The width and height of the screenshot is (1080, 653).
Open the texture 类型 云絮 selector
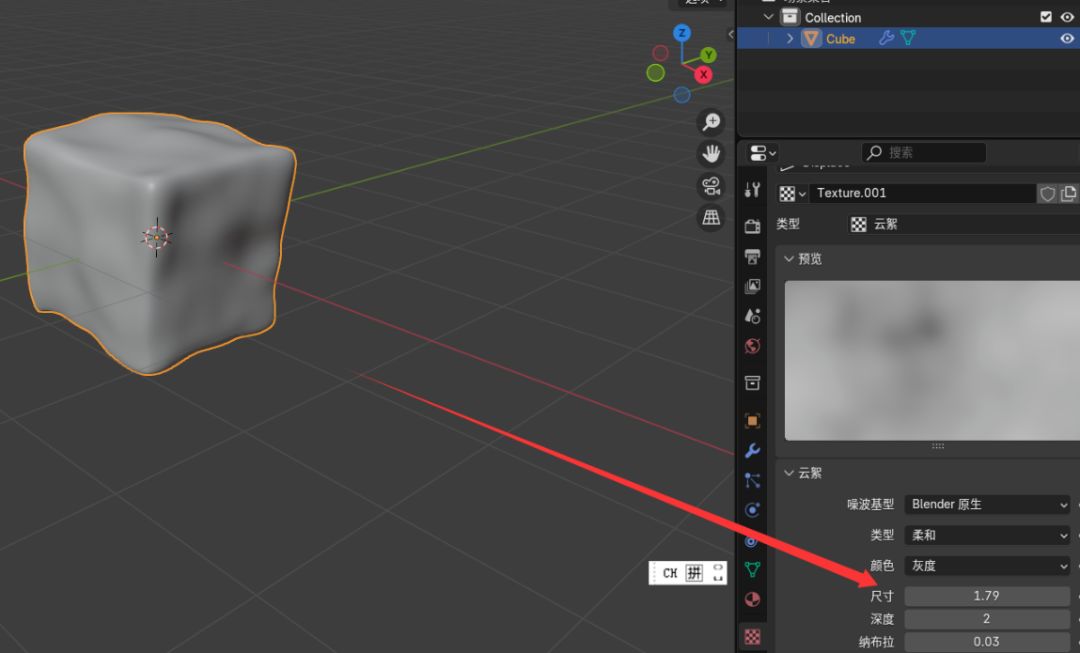(x=960, y=225)
